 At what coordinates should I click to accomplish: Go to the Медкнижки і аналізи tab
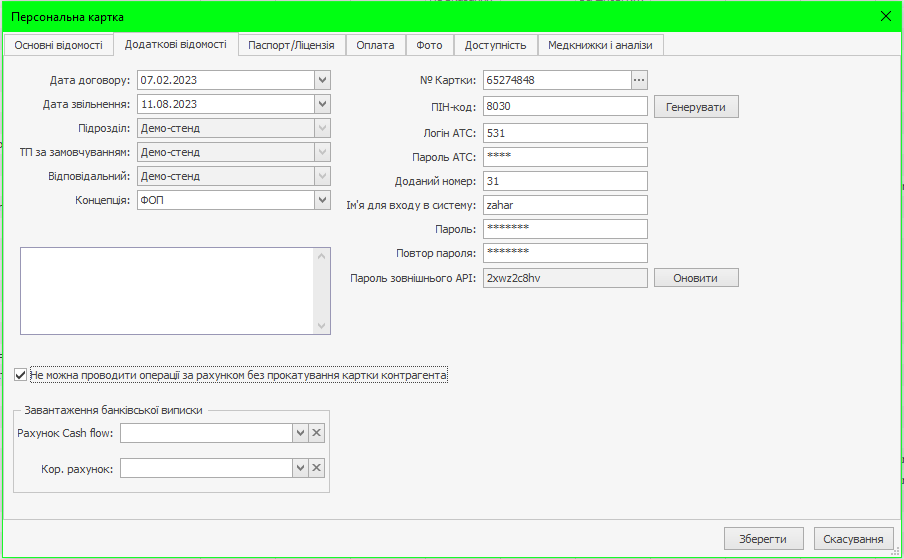(600, 45)
